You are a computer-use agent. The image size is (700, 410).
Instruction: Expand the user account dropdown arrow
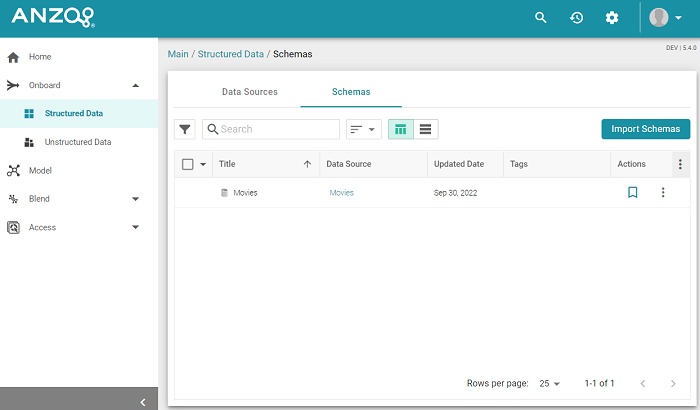pos(678,18)
